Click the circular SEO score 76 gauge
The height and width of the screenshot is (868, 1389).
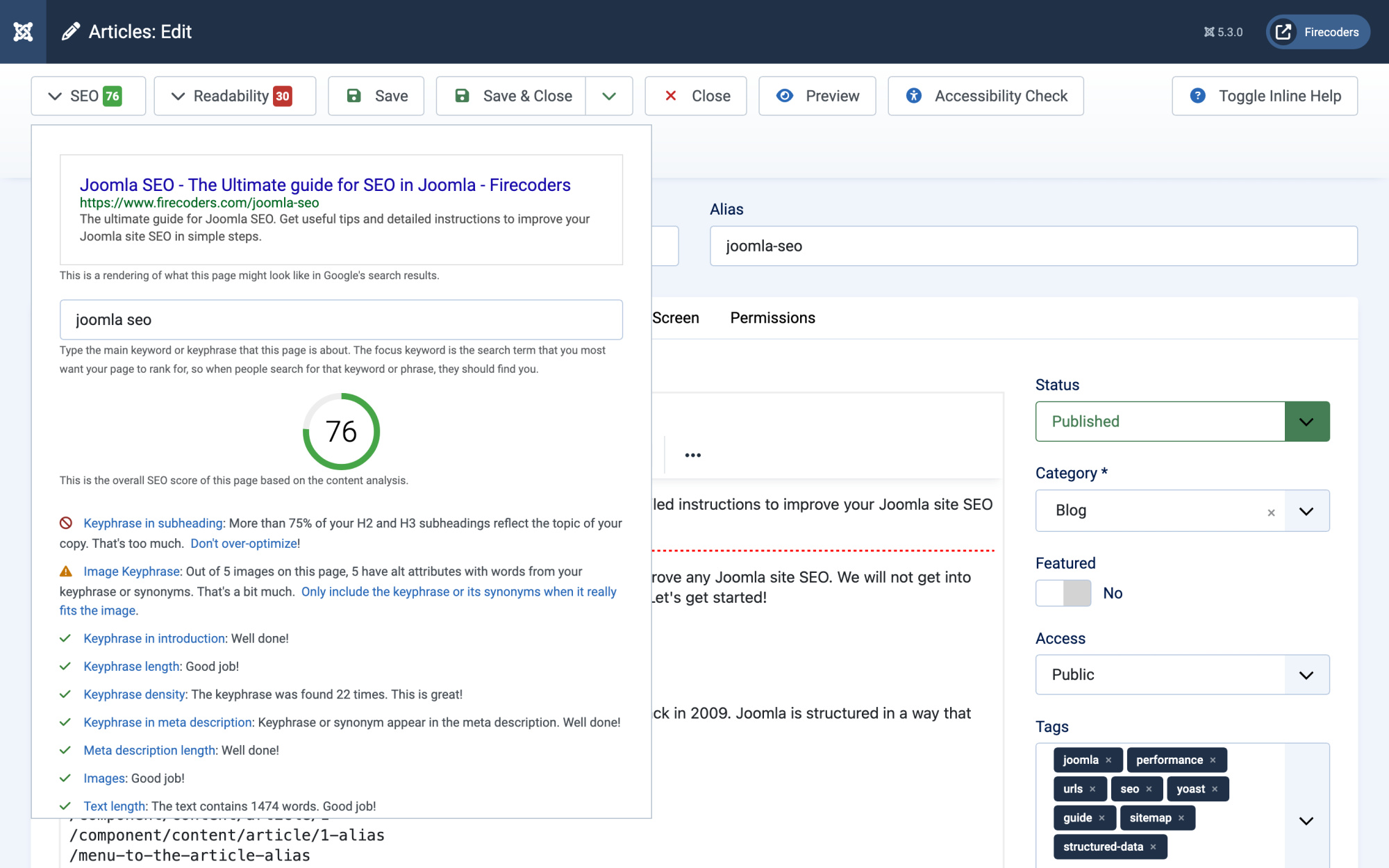341,431
